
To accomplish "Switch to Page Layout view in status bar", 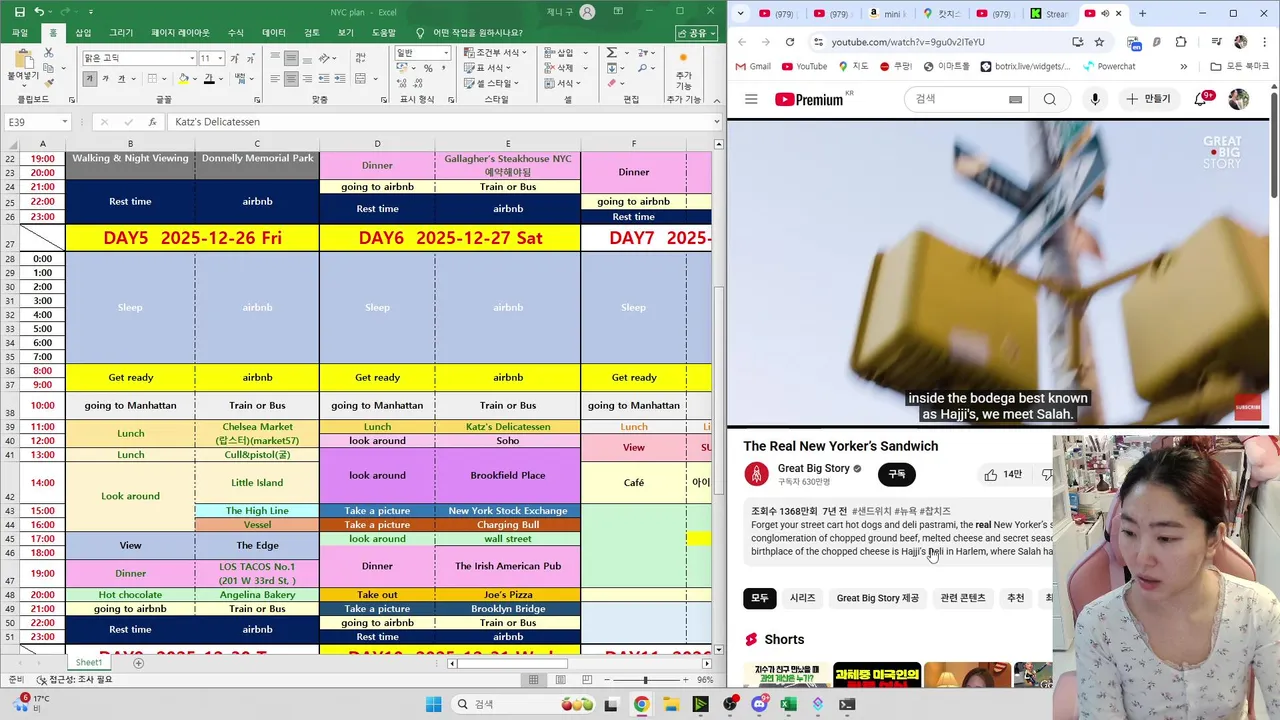I will 560,680.
